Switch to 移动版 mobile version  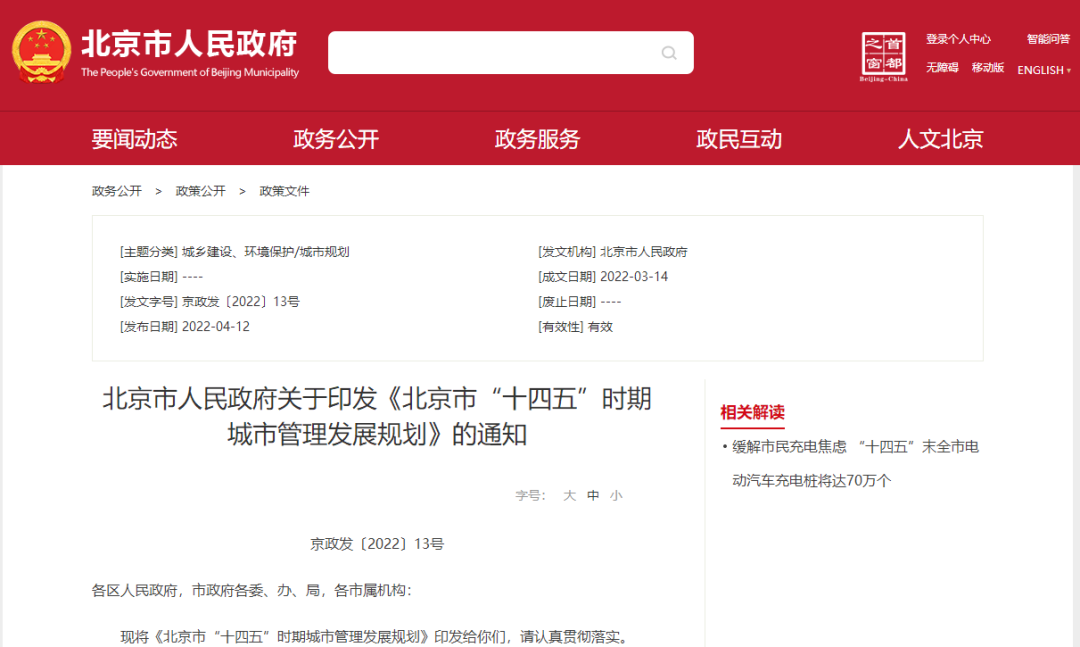987,68
